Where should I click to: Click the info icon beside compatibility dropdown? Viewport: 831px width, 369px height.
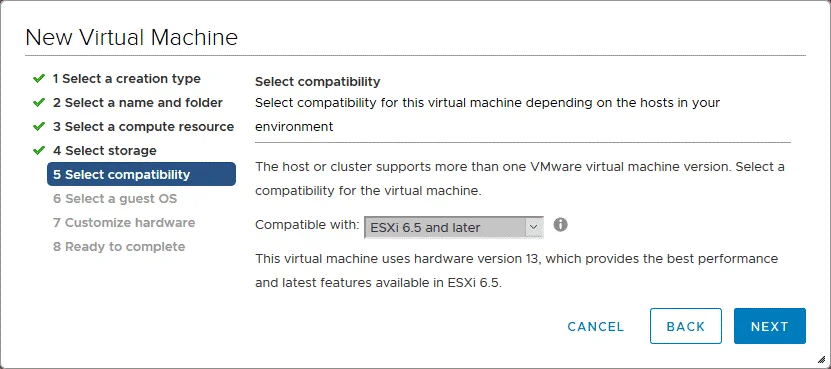[x=560, y=225]
